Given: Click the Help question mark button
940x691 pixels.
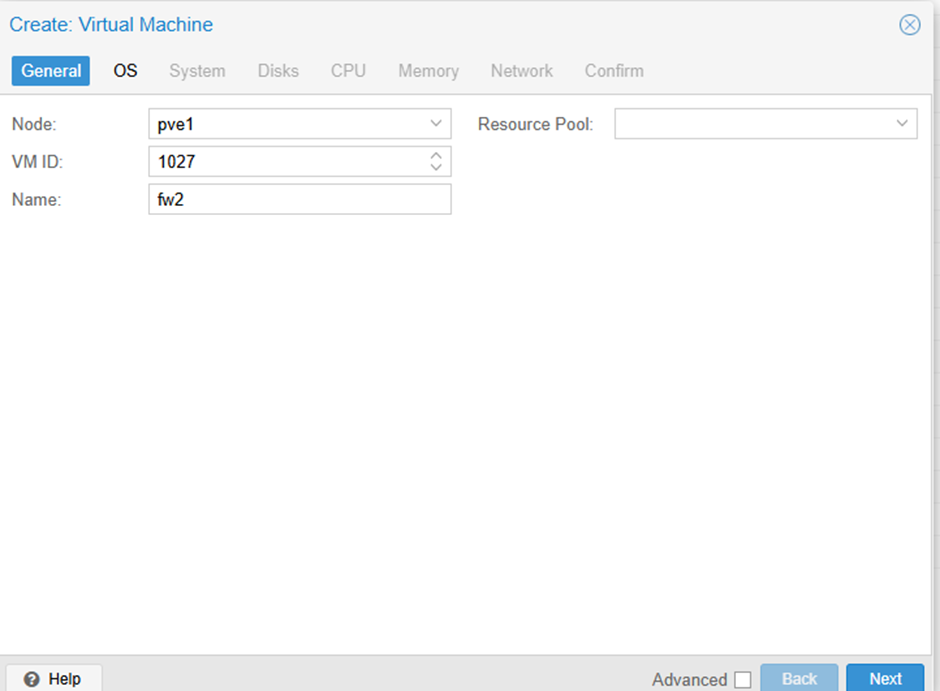Looking at the screenshot, I should coord(53,678).
